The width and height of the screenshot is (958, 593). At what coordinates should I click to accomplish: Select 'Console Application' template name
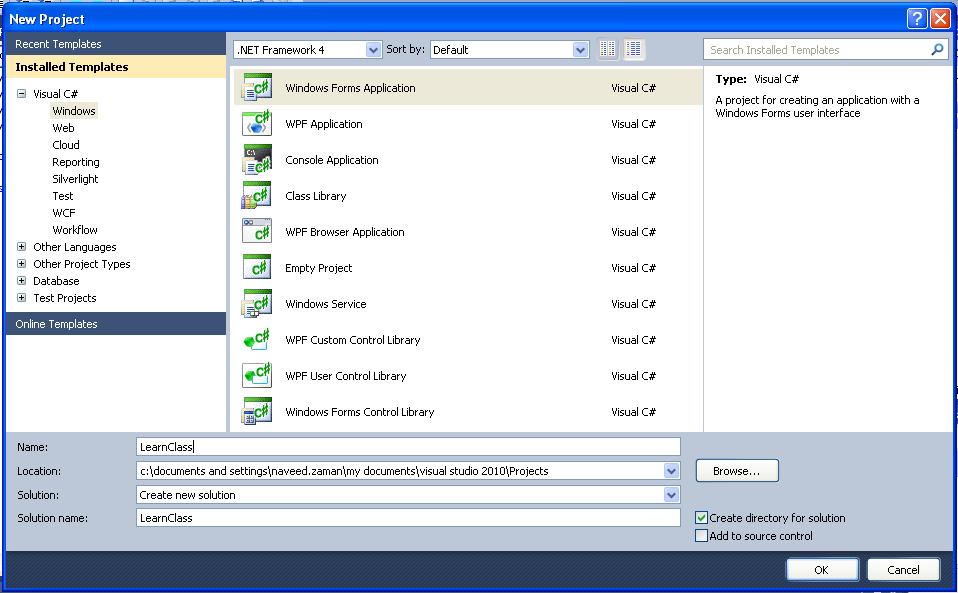(332, 160)
